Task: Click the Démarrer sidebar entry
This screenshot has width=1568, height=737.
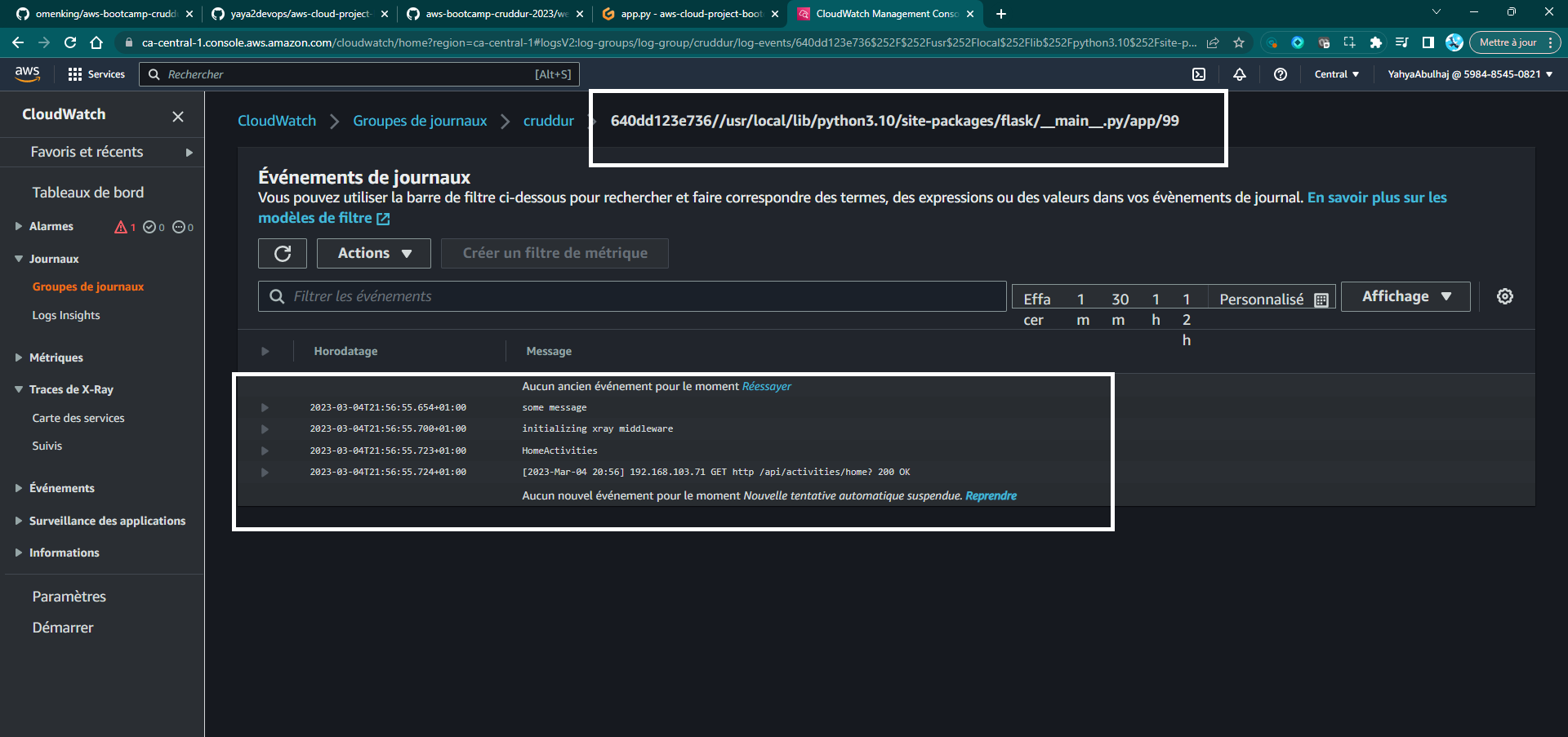Action: [63, 628]
